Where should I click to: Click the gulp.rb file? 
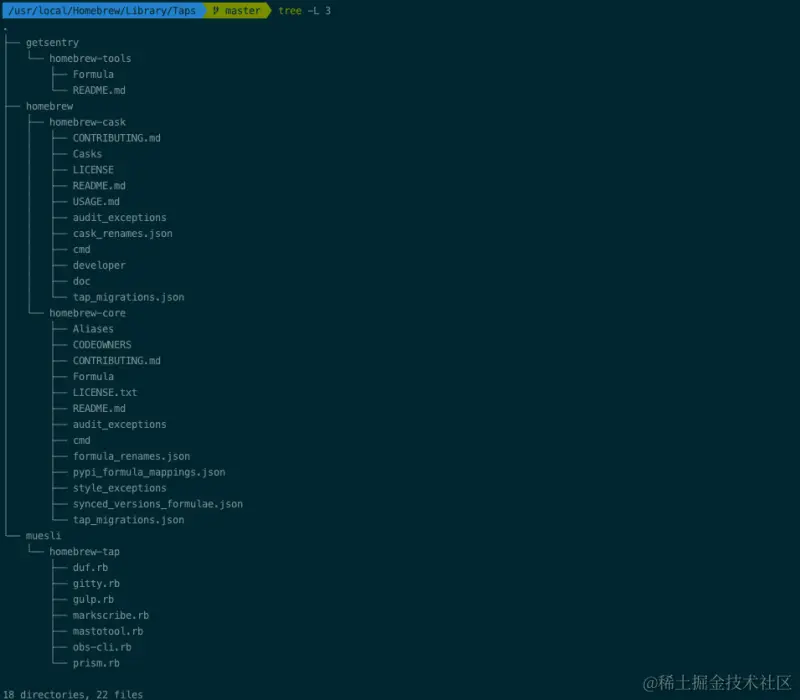tap(93, 599)
